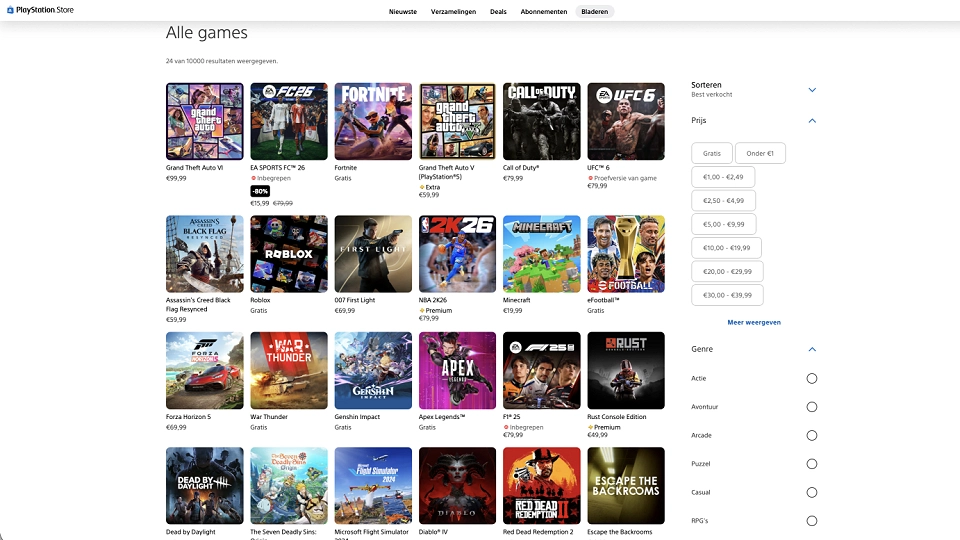960x540 pixels.
Task: Collapse the Genre filter section
Action: pos(812,350)
